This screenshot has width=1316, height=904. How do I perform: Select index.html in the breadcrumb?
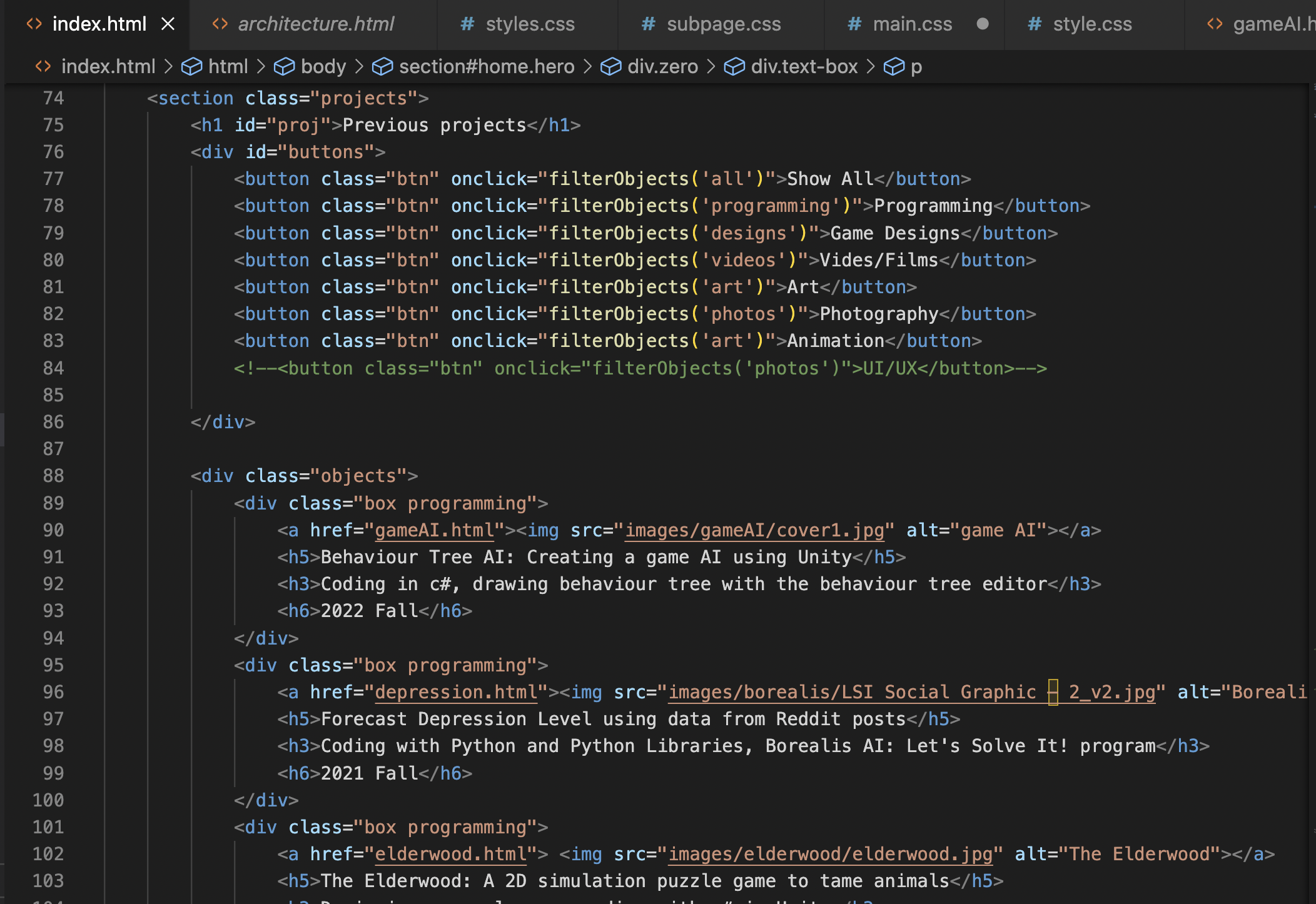[x=108, y=66]
